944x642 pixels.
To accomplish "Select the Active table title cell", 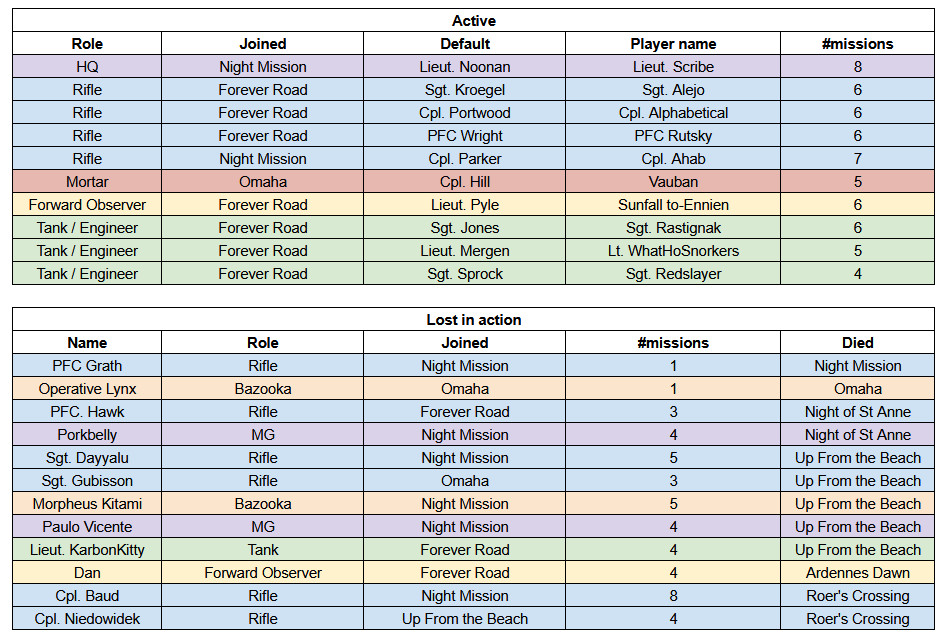I will tap(473, 20).
